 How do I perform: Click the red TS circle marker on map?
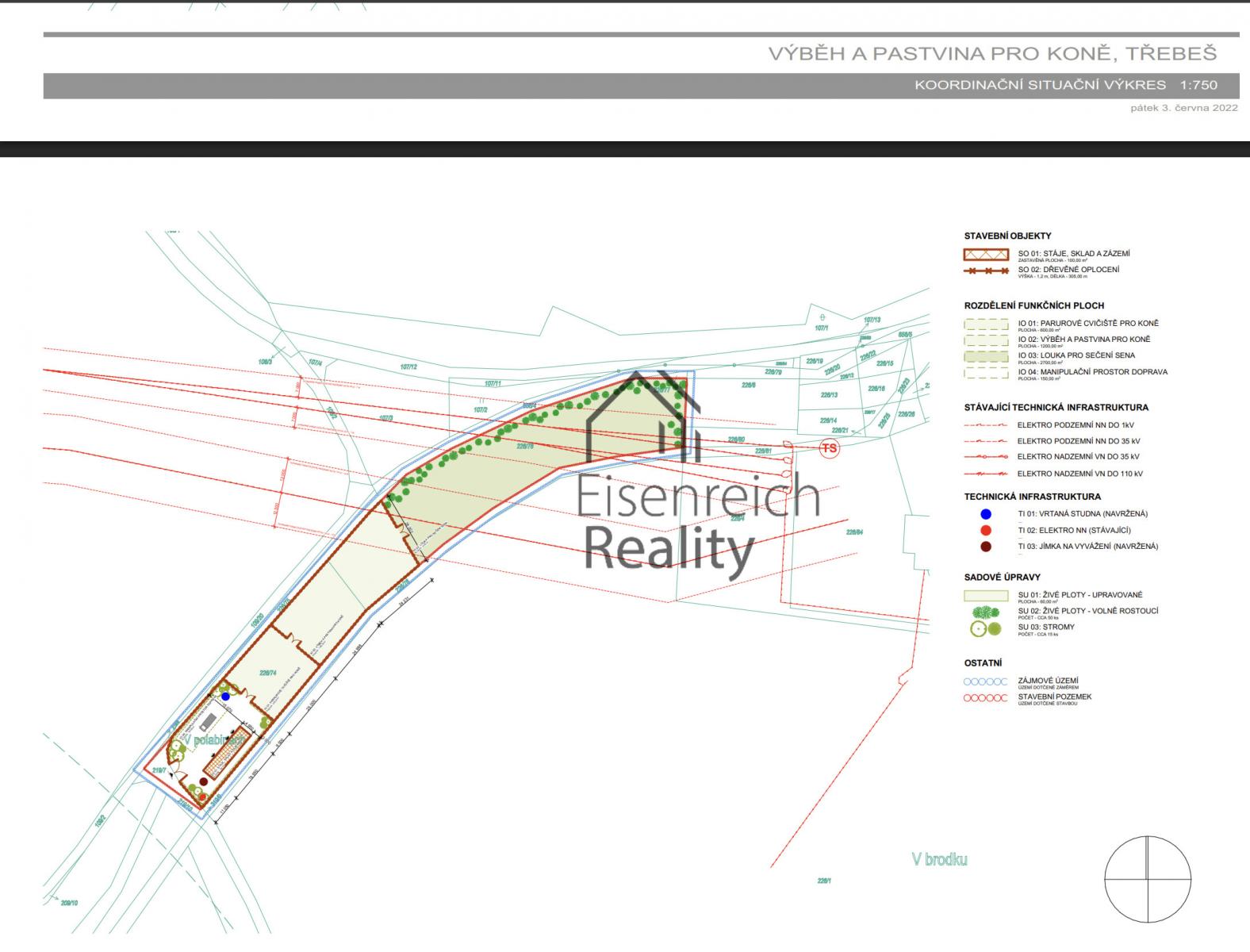[x=829, y=448]
